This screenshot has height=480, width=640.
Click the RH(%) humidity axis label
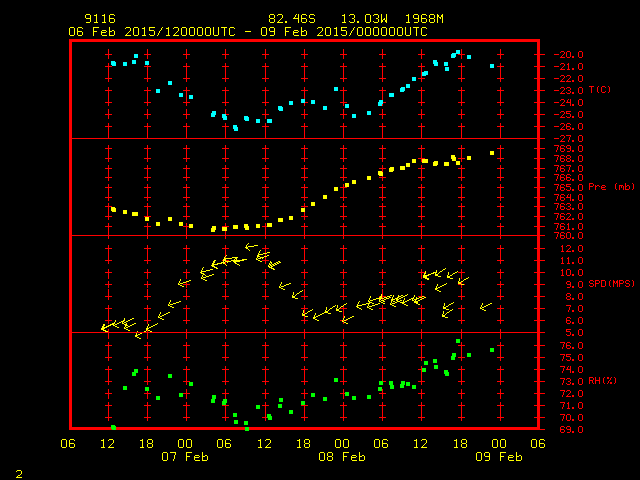pyautogui.click(x=602, y=380)
